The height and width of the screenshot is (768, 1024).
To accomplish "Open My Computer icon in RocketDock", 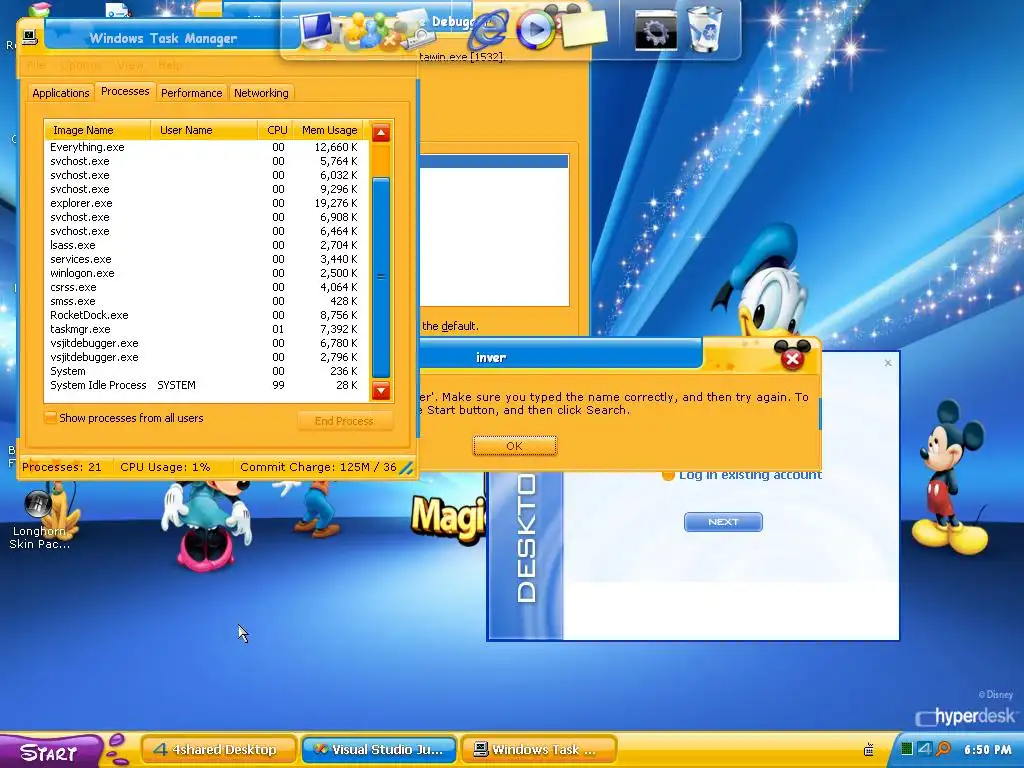I will click(318, 29).
